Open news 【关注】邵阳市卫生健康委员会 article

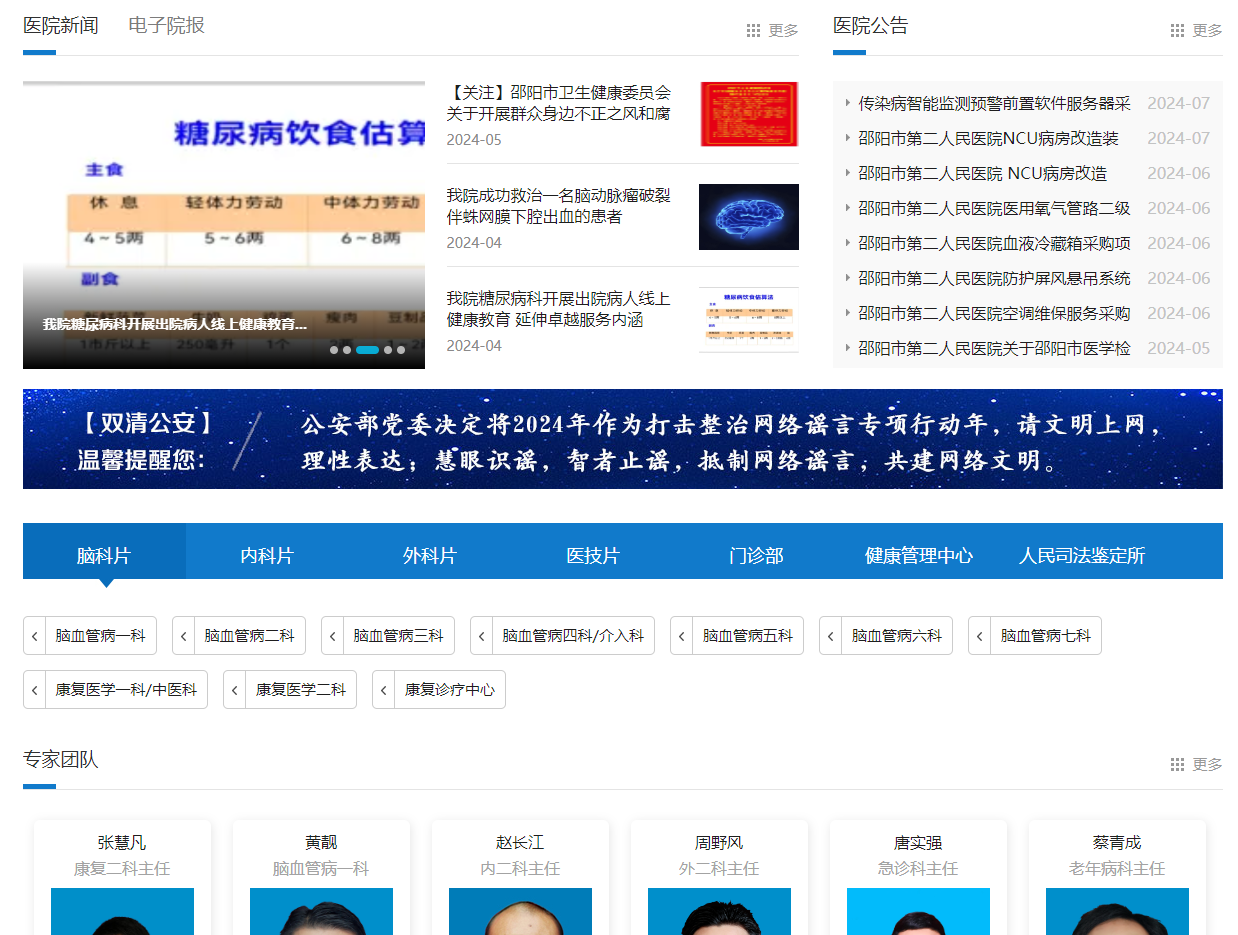(x=559, y=103)
